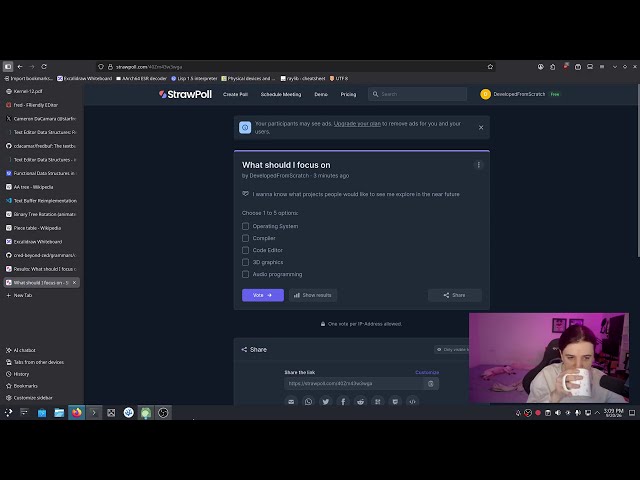Open the Firefox hamburger menu

coord(602,67)
